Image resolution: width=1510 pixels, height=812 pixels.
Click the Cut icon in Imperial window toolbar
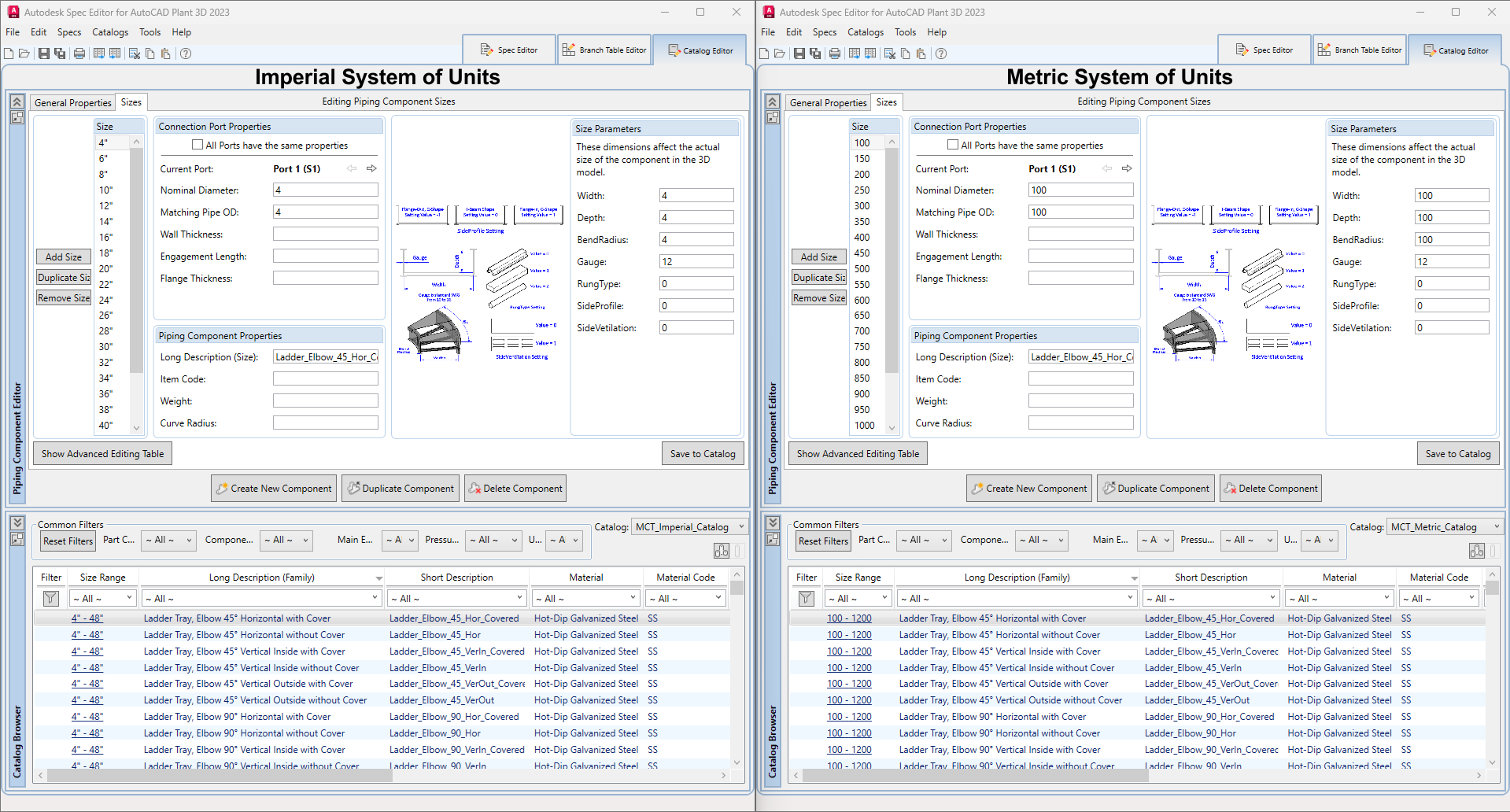coord(135,54)
